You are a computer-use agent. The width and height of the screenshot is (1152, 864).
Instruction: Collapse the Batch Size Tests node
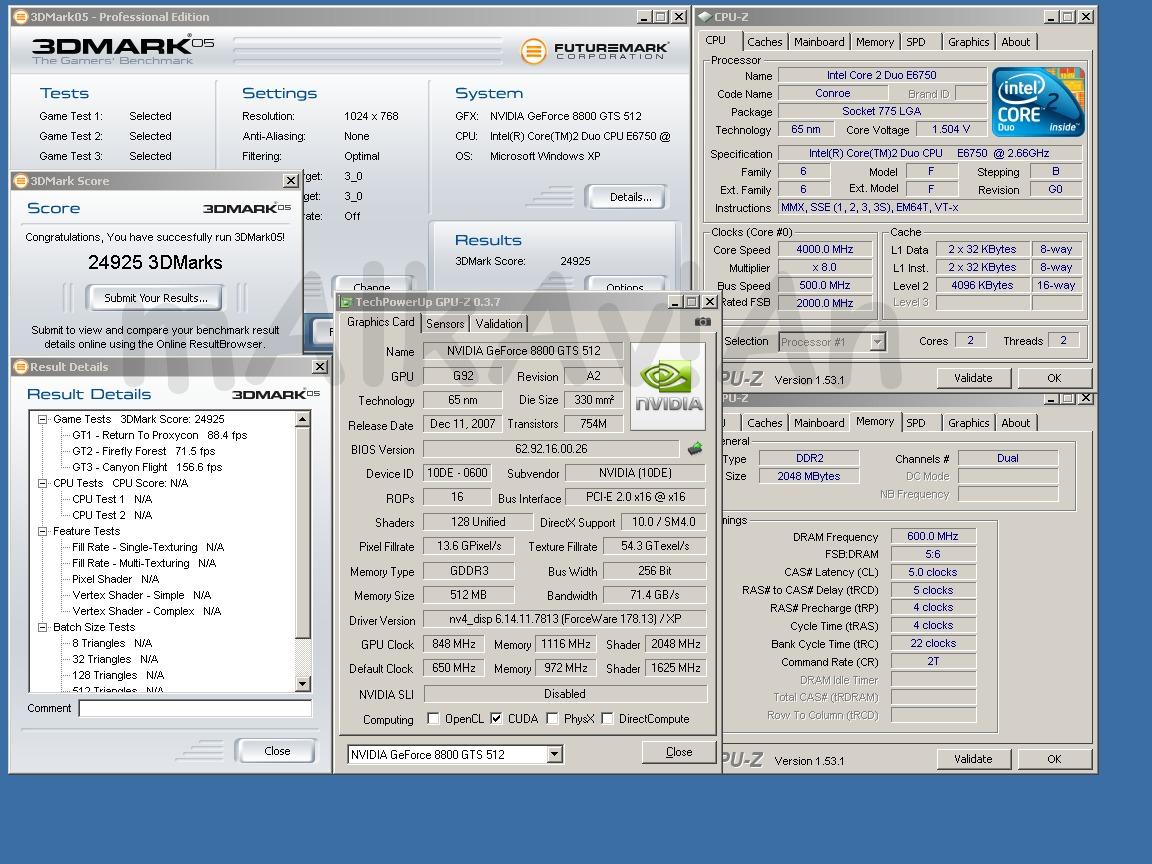click(43, 627)
